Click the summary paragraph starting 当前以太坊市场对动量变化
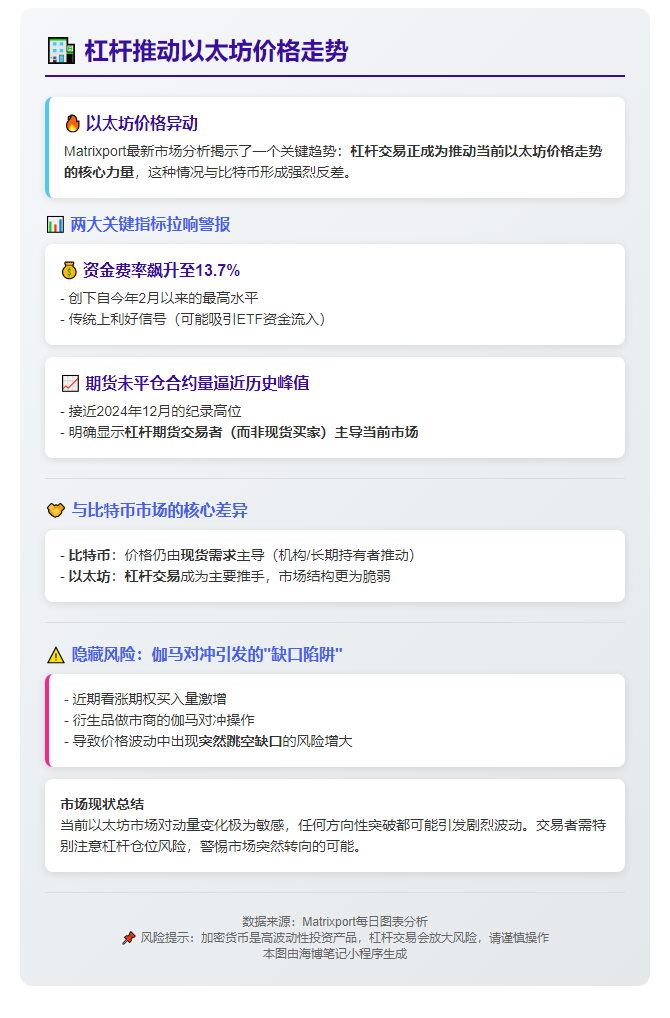 point(333,836)
